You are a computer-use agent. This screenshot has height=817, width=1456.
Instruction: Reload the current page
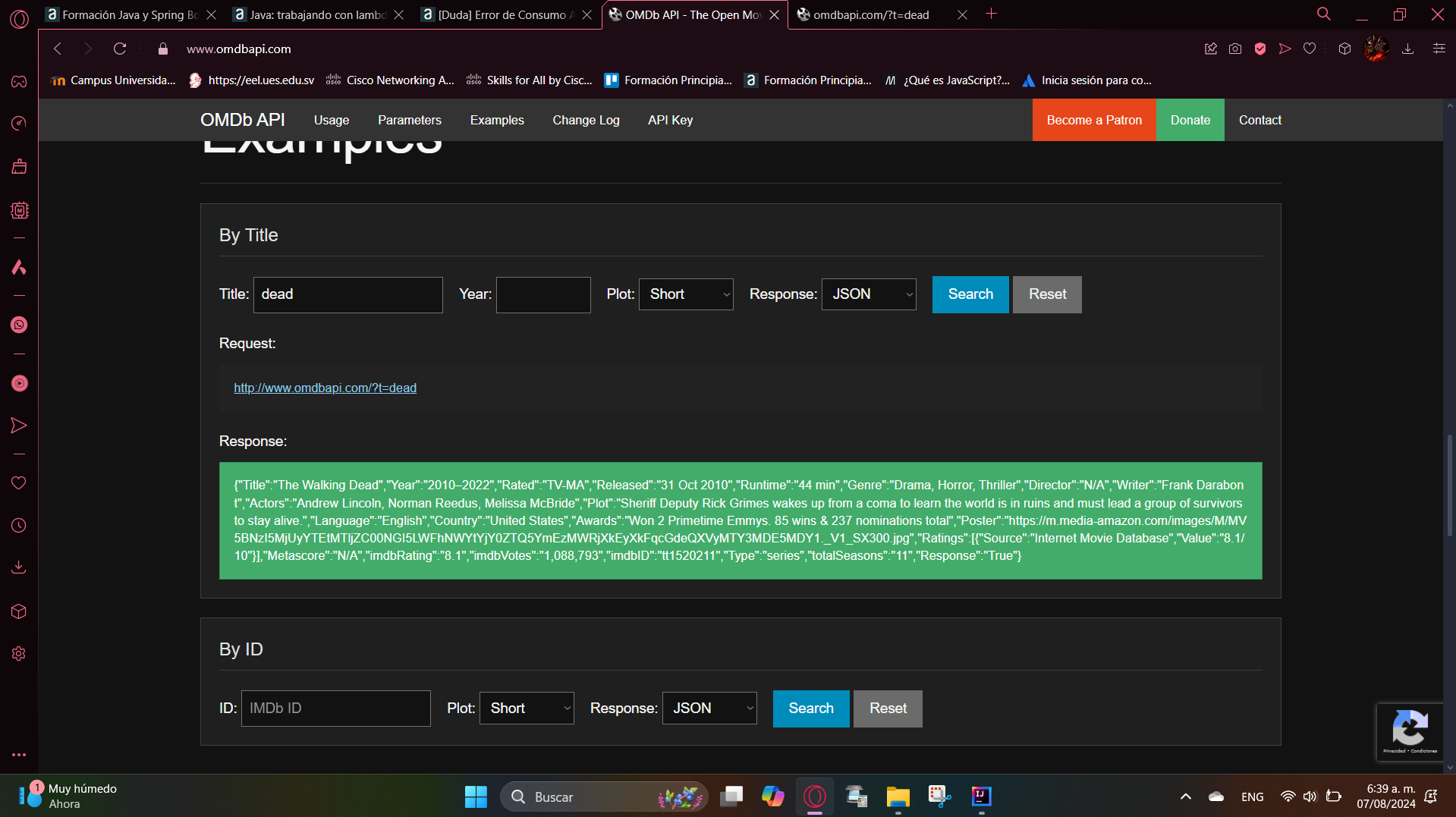click(x=120, y=49)
